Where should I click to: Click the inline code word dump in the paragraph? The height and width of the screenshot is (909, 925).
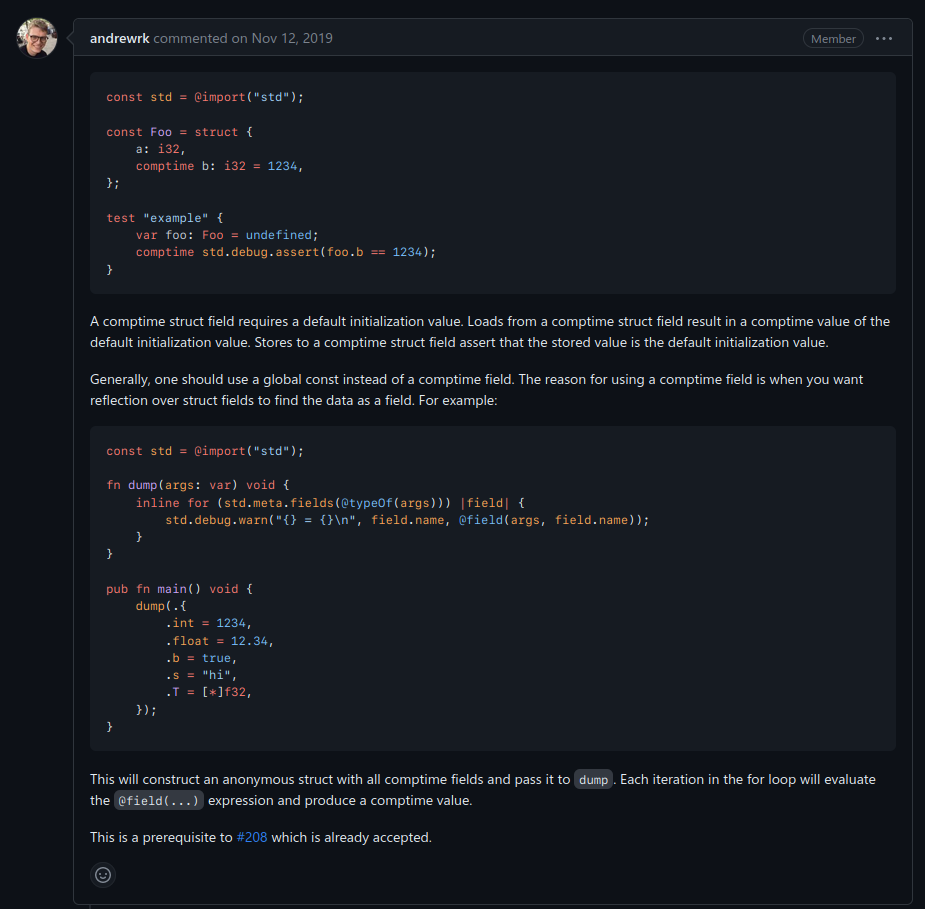[x=593, y=780]
